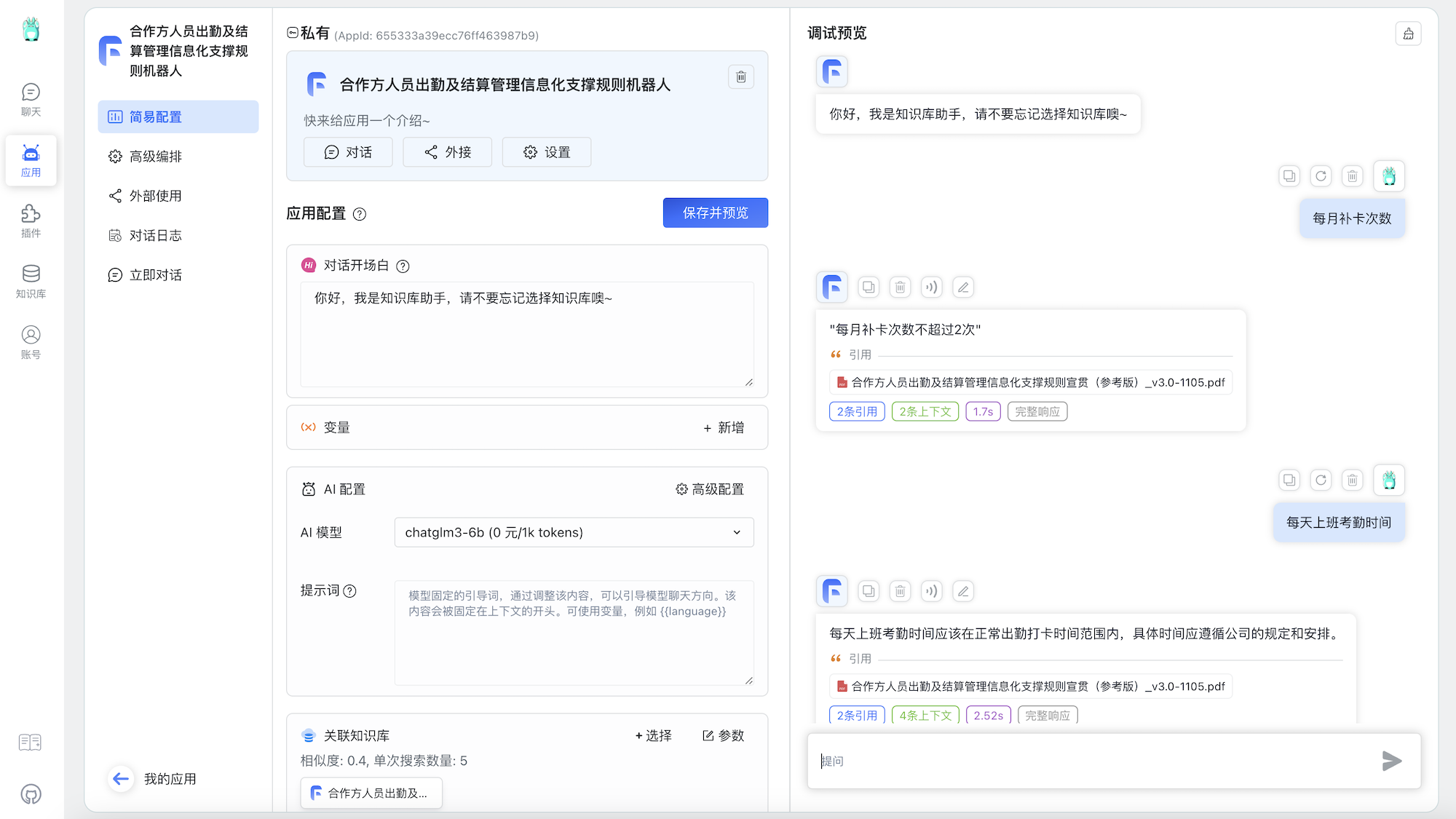The width and height of the screenshot is (1456, 819).
Task: Go back via the 我的应用 arrow
Action: pos(121,779)
